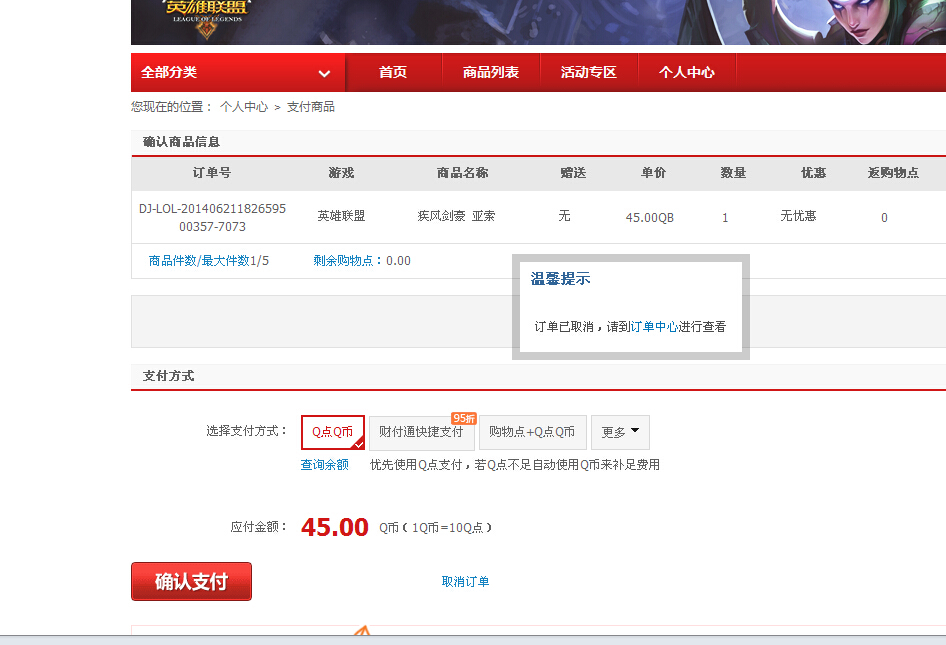Click the 支付方式 section header
Viewport: 946px width, 645px height.
pos(168,376)
